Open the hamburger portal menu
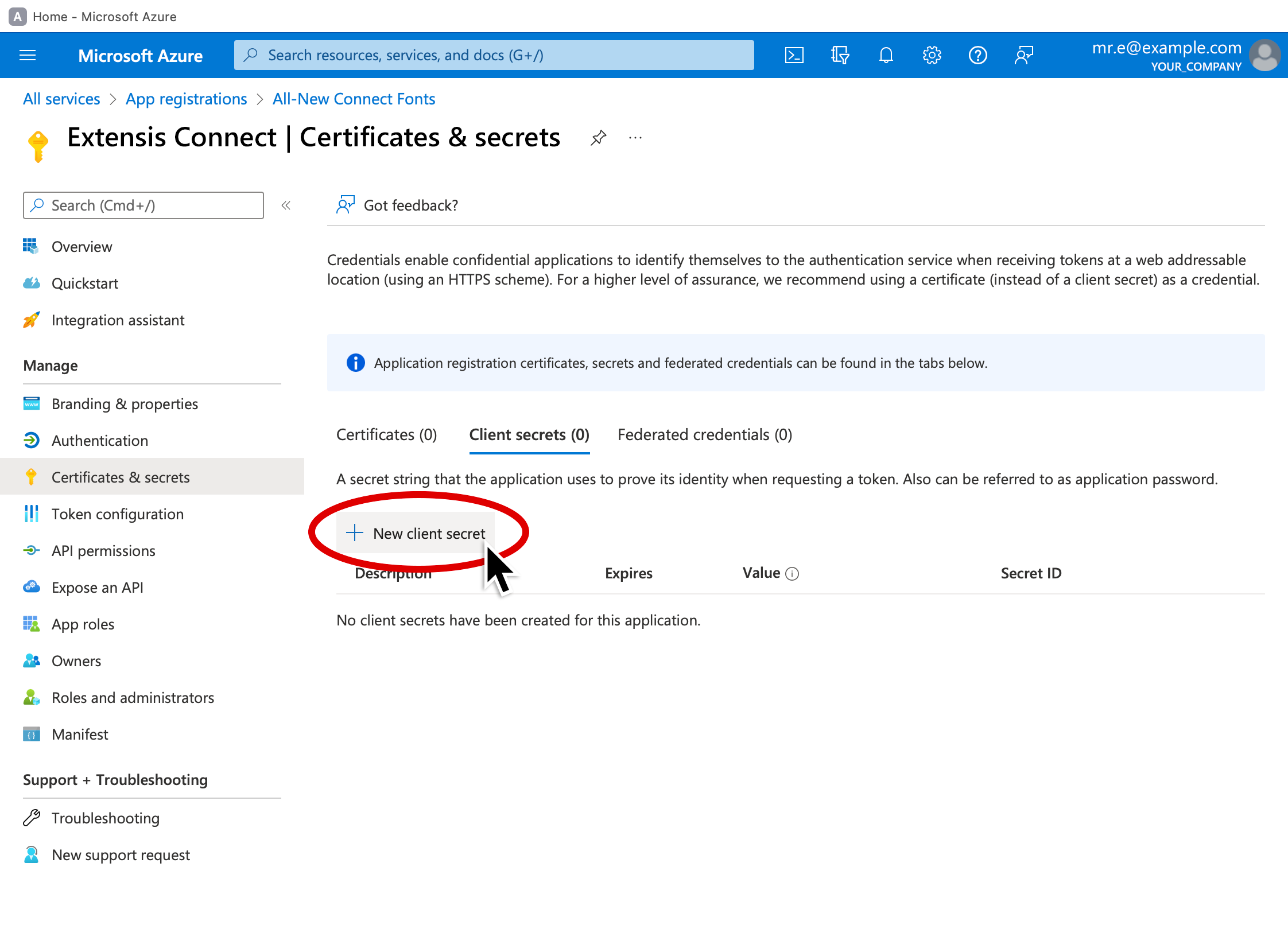Screen dimensions: 1288x933 28,55
